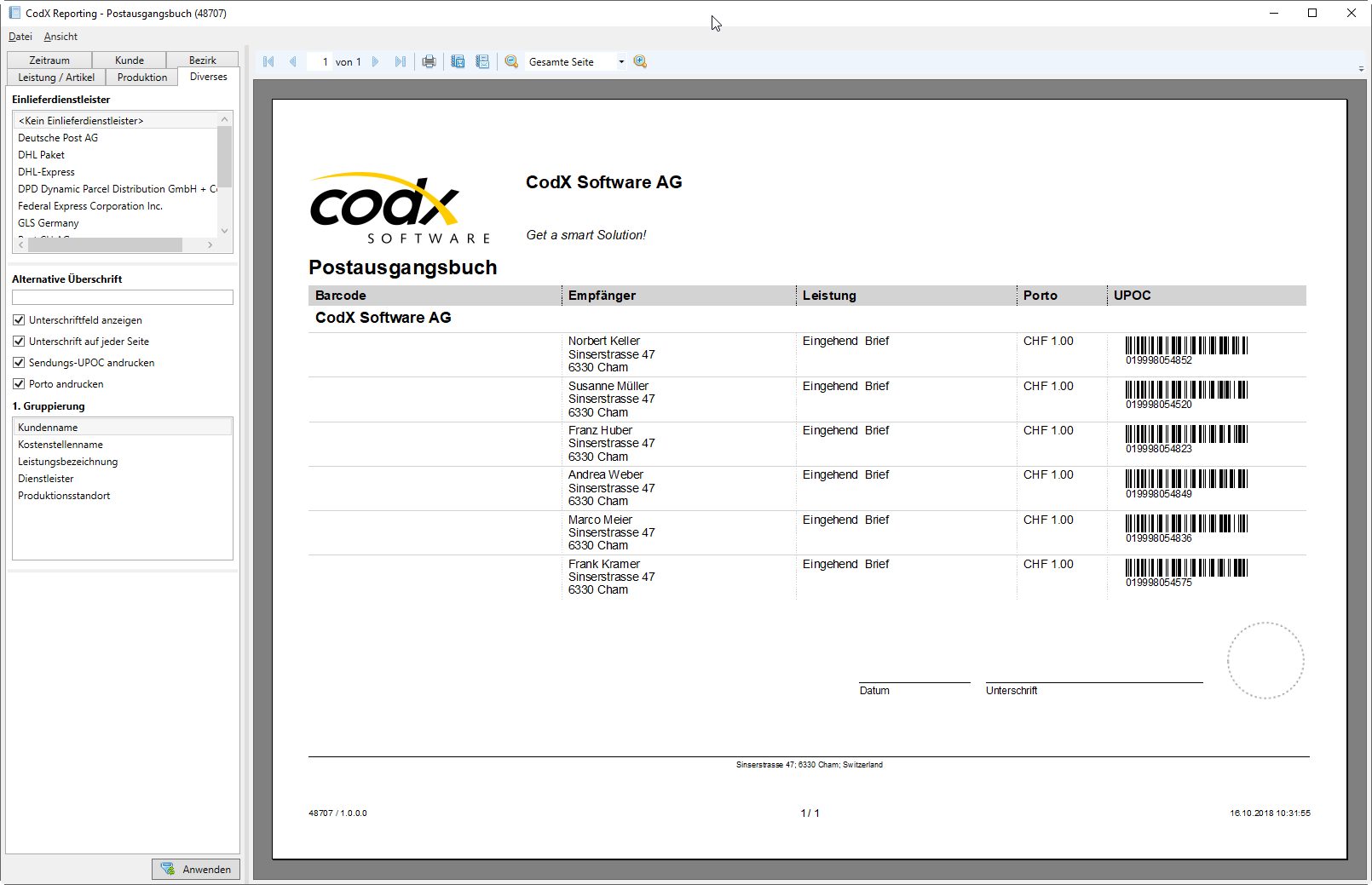The height and width of the screenshot is (885, 1372).
Task: Open the Datei menu
Action: (20, 37)
